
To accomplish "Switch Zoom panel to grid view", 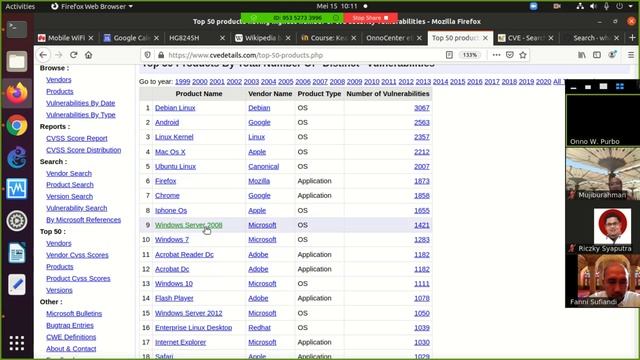I will point(620,86).
